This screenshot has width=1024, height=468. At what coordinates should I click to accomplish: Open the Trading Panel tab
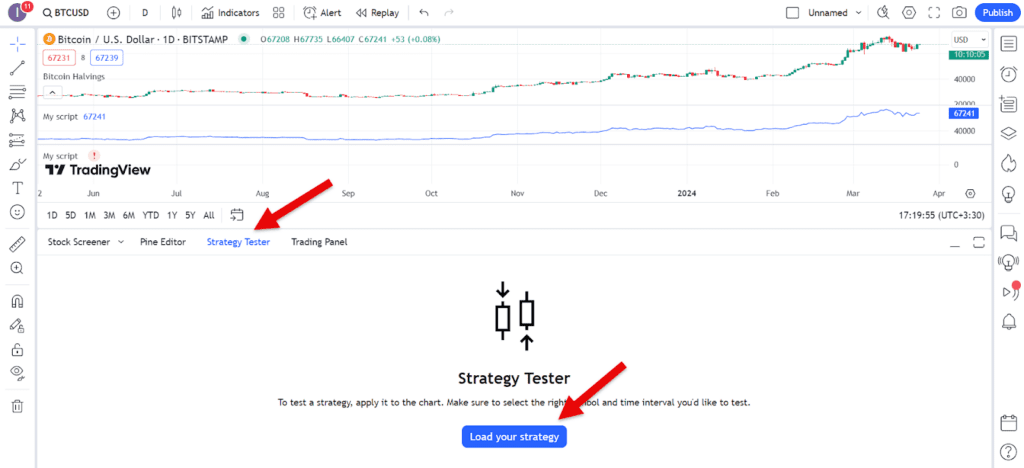pos(318,242)
